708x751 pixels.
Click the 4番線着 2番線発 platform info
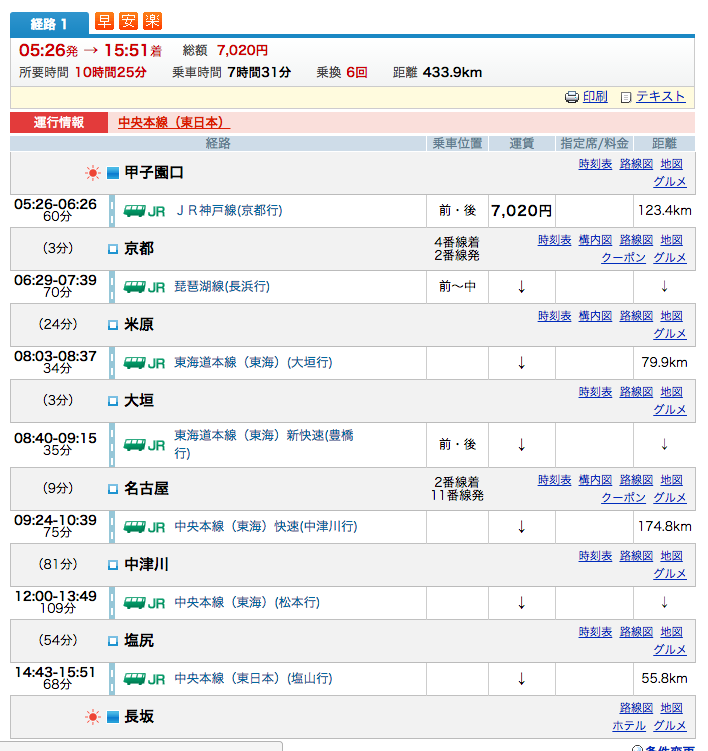point(457,249)
